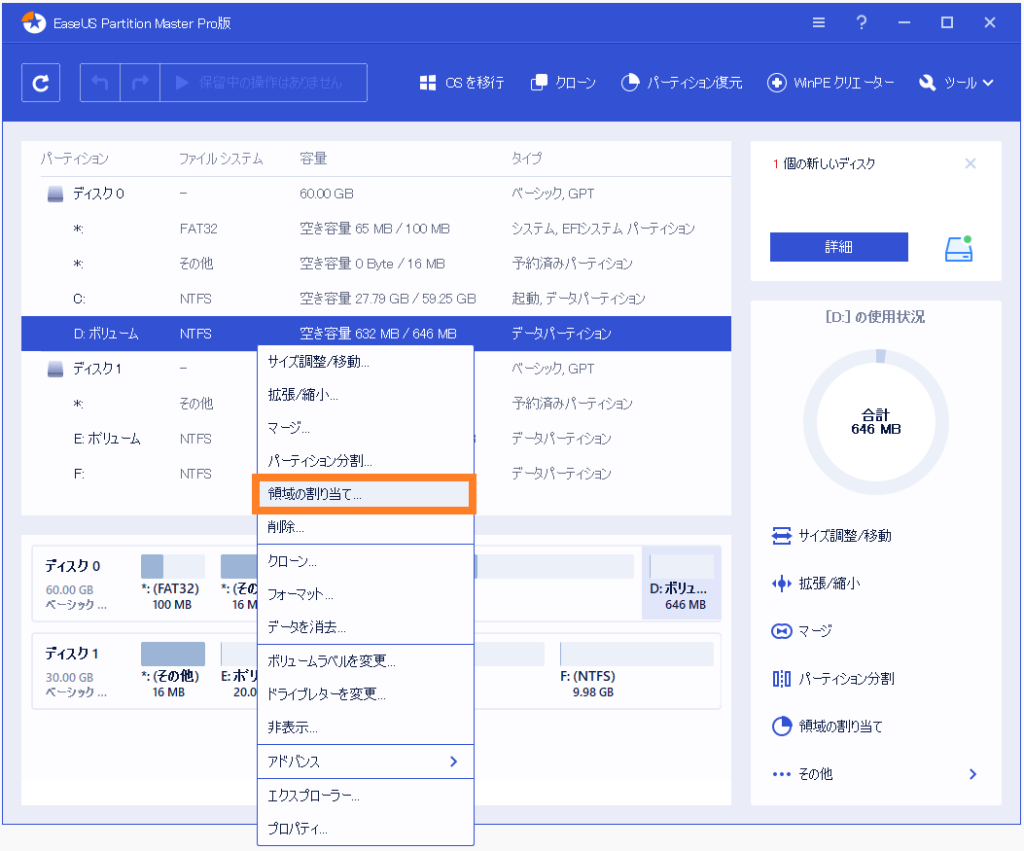Choose 領域の割り当て... from context menu
This screenshot has width=1024, height=851.
coord(364,494)
